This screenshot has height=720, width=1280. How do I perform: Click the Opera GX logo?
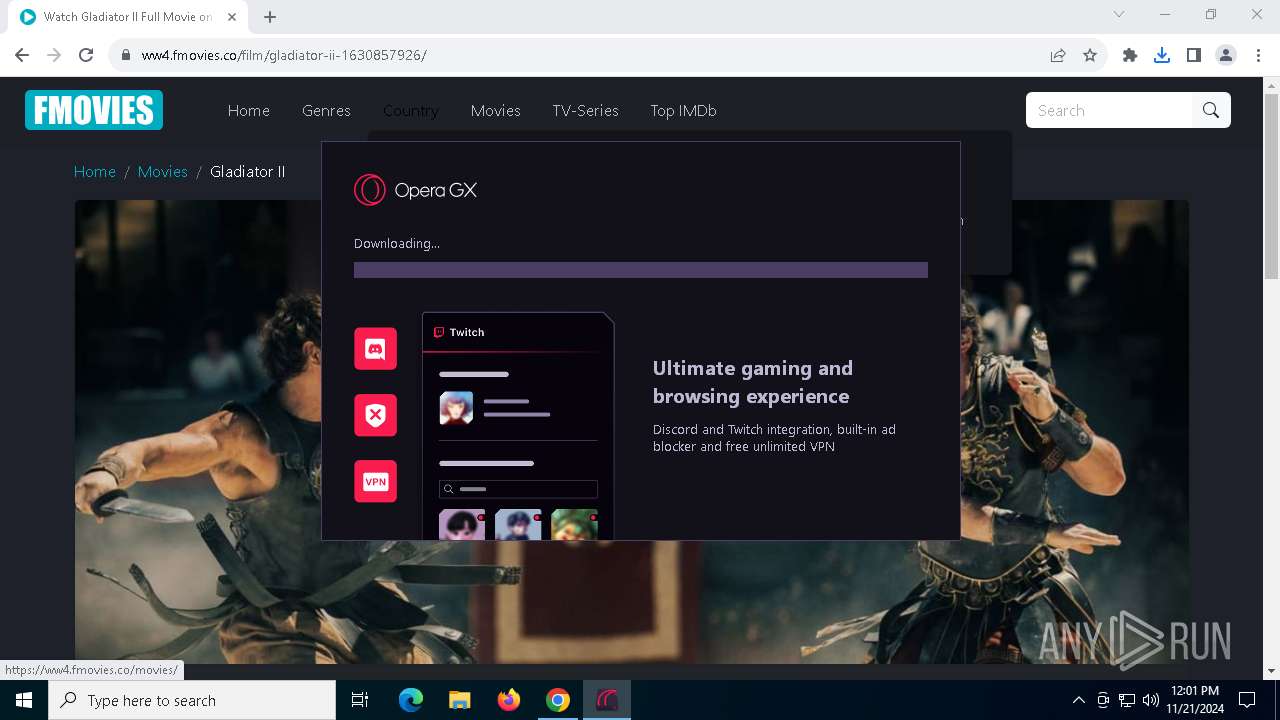[x=415, y=190]
